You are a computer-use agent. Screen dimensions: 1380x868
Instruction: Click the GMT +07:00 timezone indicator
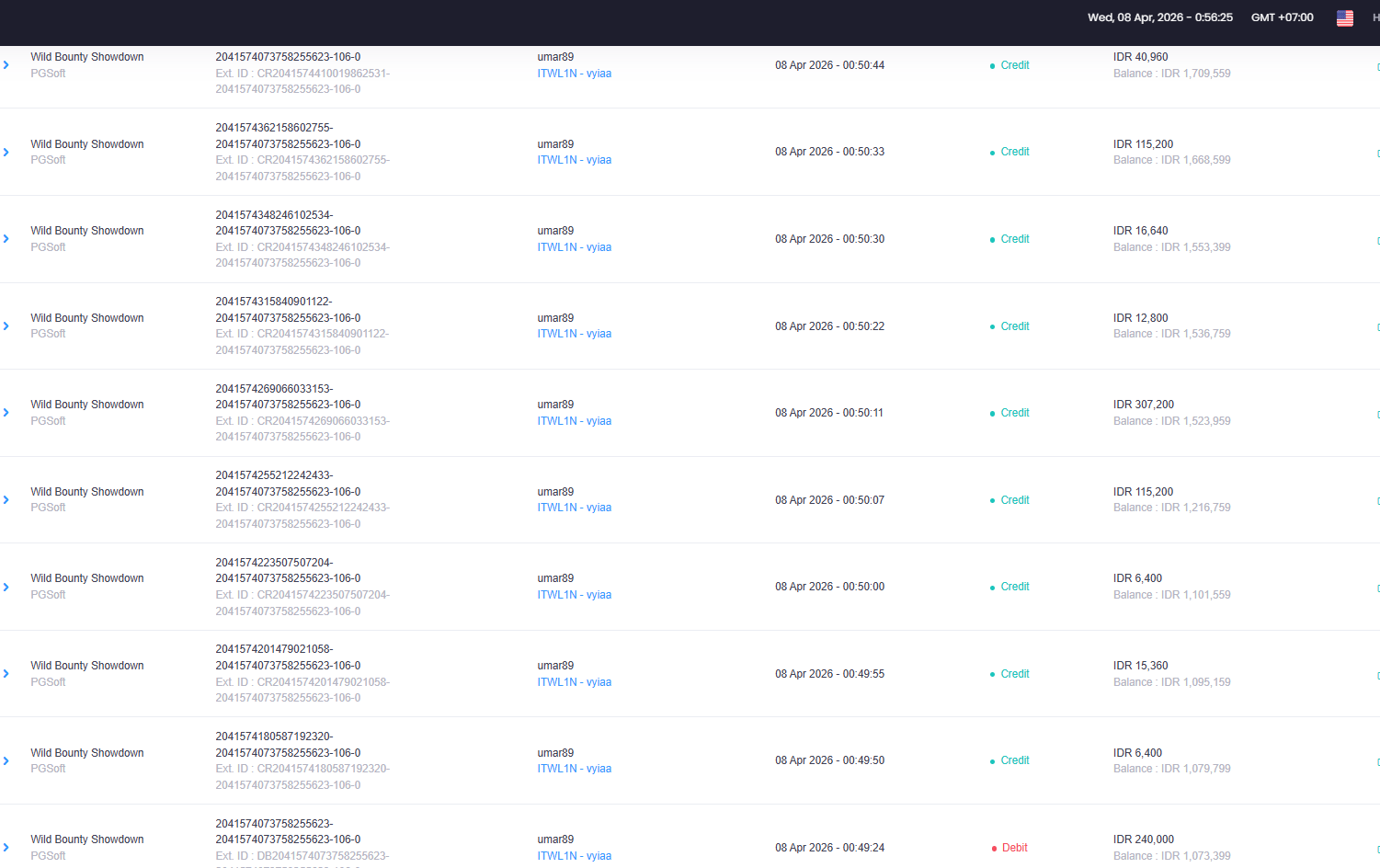[x=1282, y=17]
